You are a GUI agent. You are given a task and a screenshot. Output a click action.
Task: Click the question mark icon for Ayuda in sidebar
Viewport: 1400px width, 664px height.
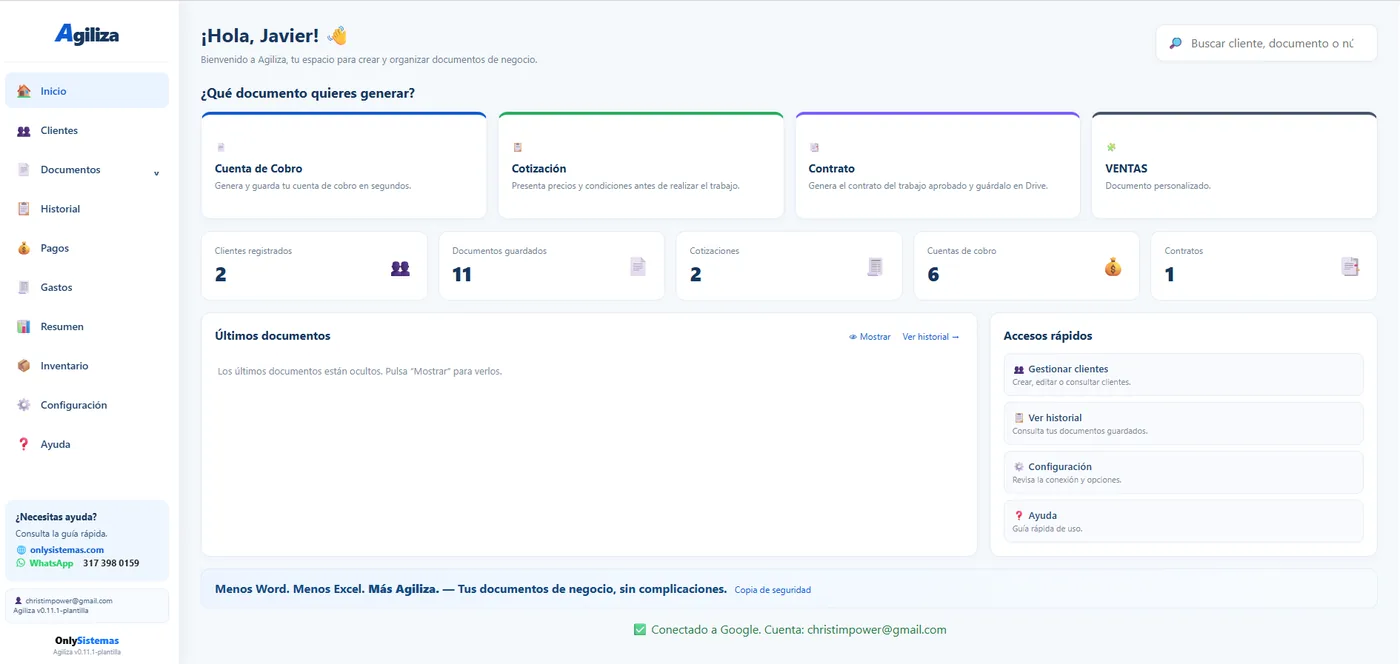(x=24, y=444)
